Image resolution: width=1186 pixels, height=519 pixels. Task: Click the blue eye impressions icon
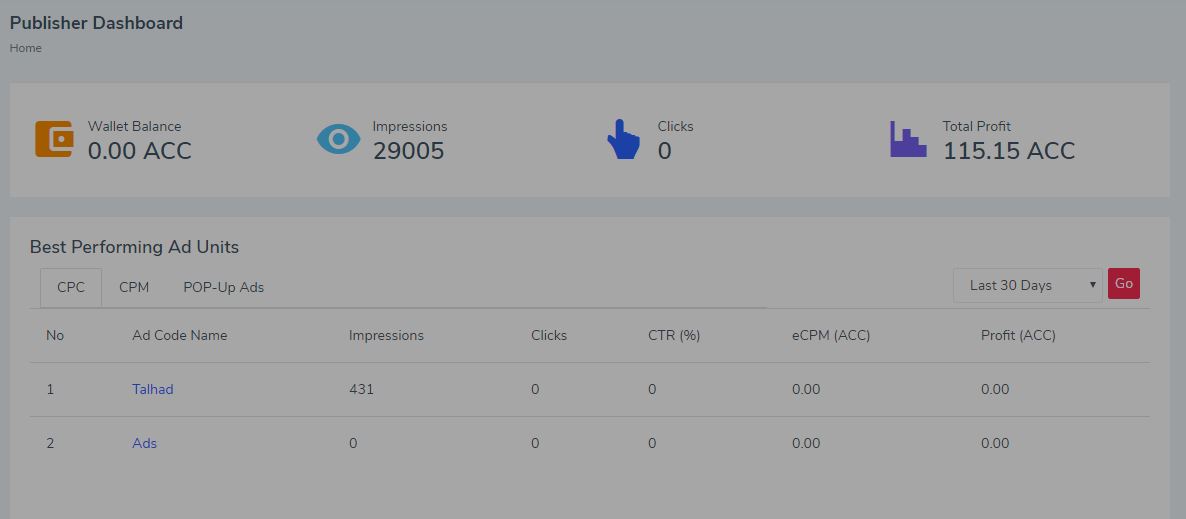tap(338, 139)
